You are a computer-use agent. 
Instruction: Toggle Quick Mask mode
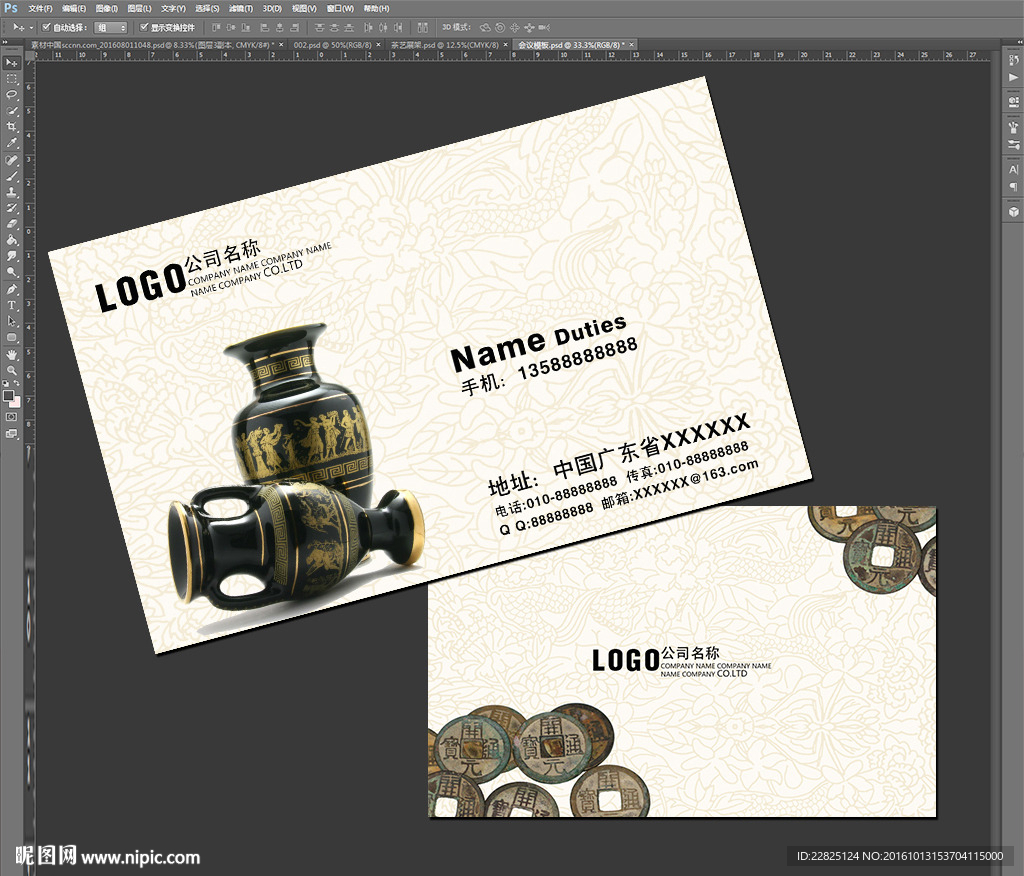tap(12, 417)
